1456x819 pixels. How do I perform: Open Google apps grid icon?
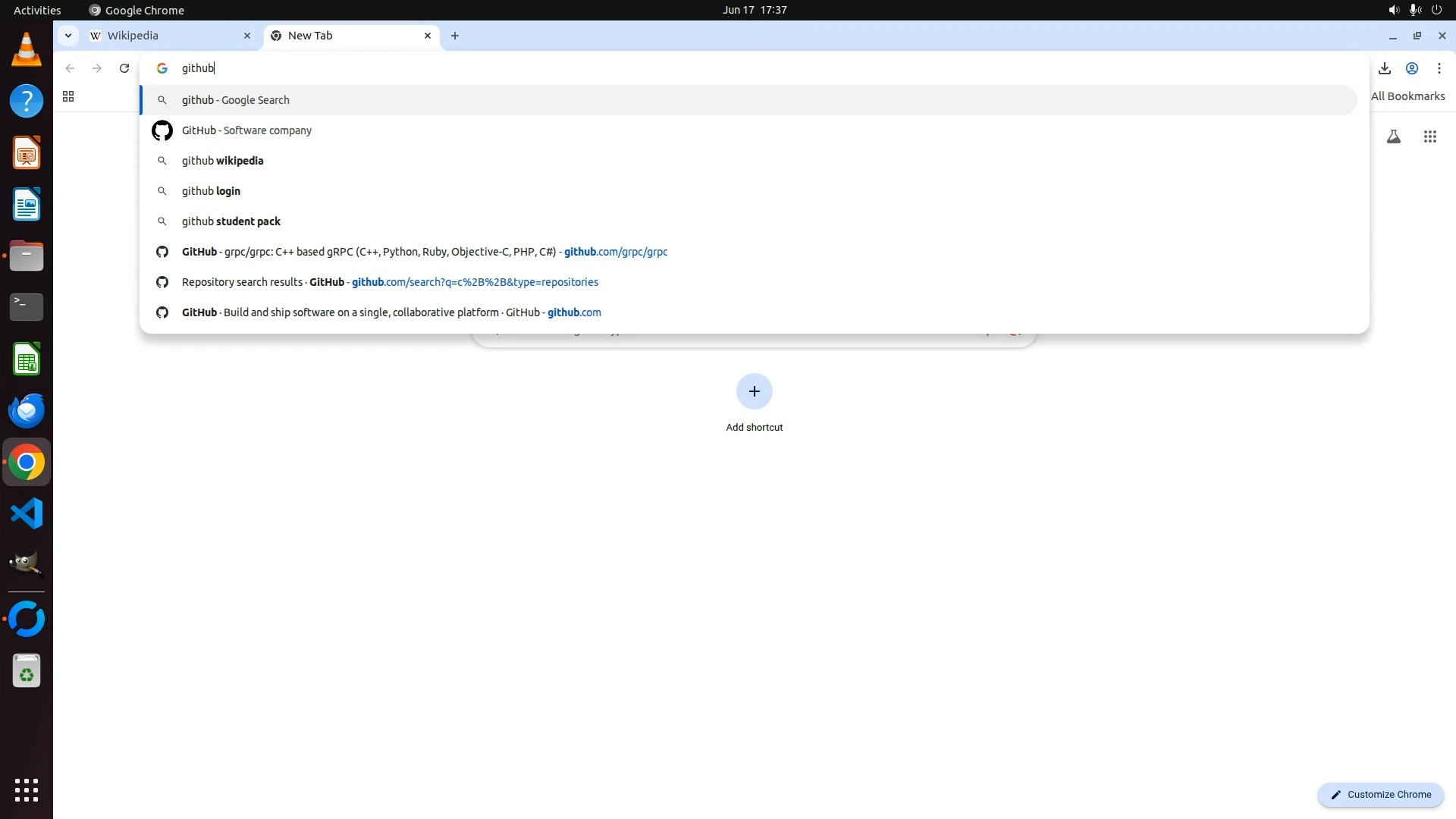click(x=1430, y=136)
